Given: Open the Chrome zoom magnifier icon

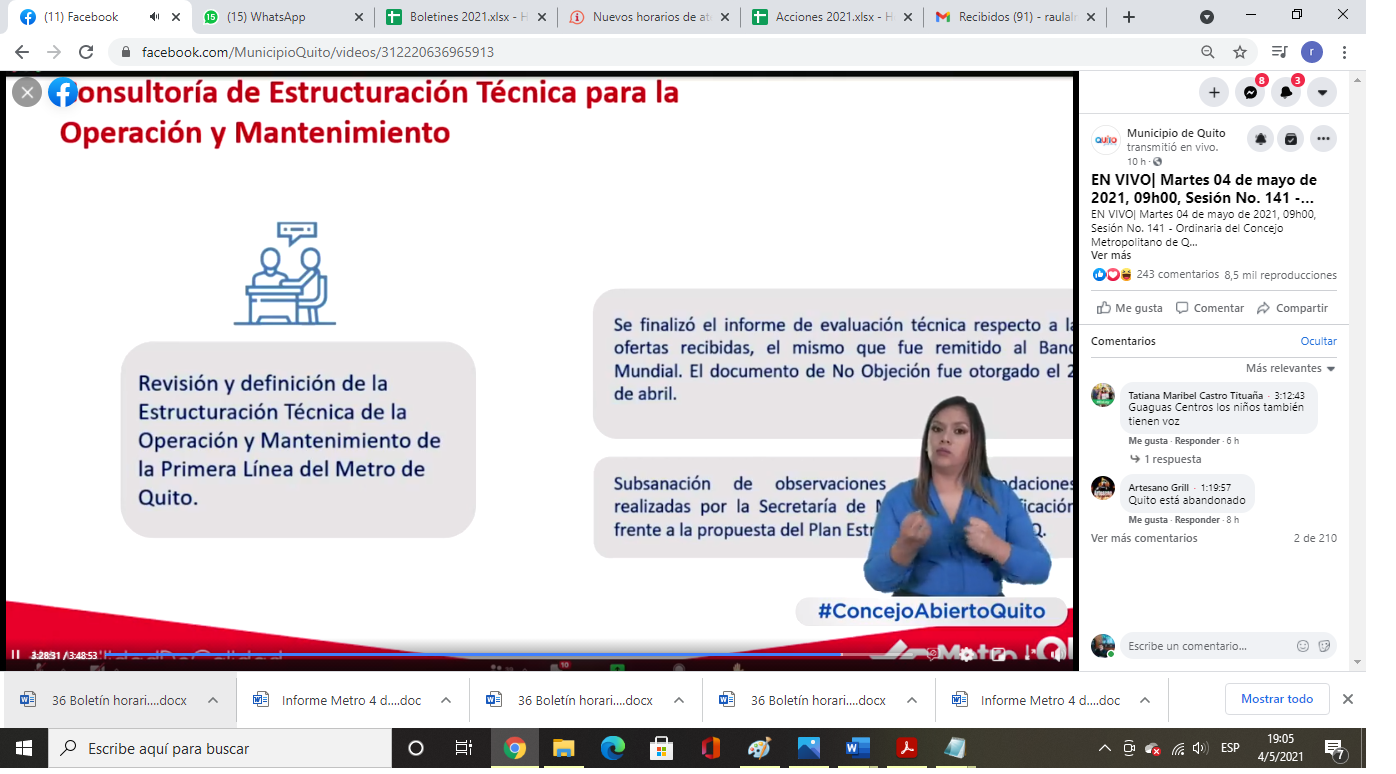Looking at the screenshot, I should point(1208,52).
